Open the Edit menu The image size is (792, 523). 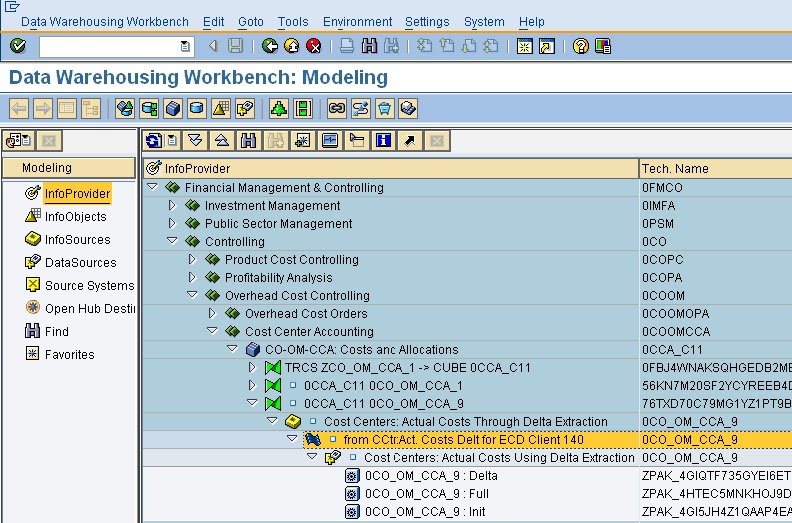214,22
